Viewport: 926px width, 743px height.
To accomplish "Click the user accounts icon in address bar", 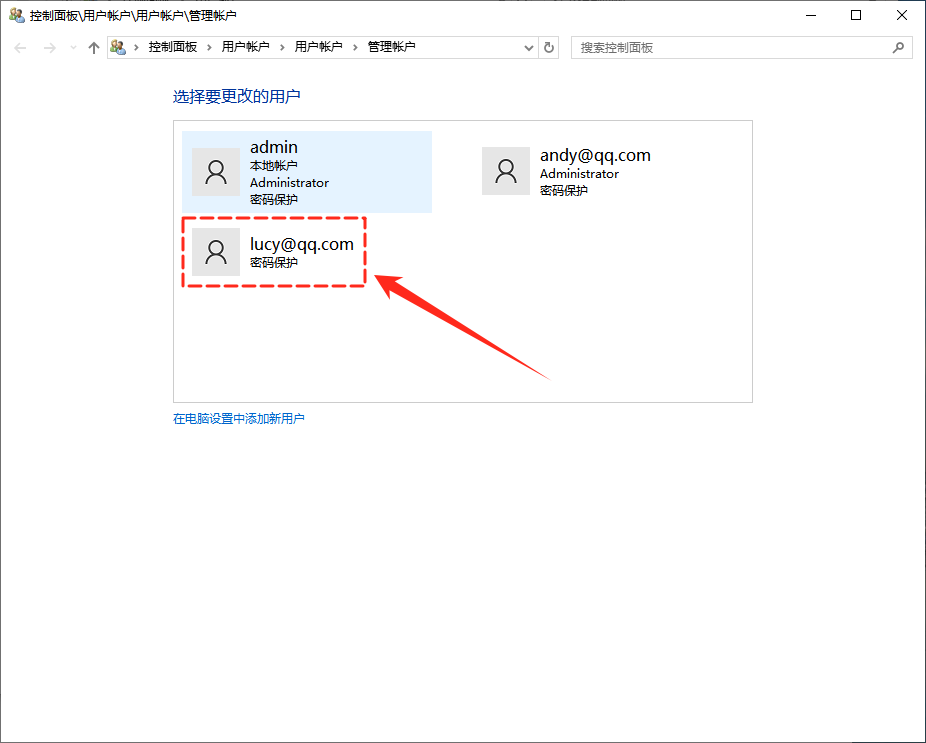I will [119, 47].
